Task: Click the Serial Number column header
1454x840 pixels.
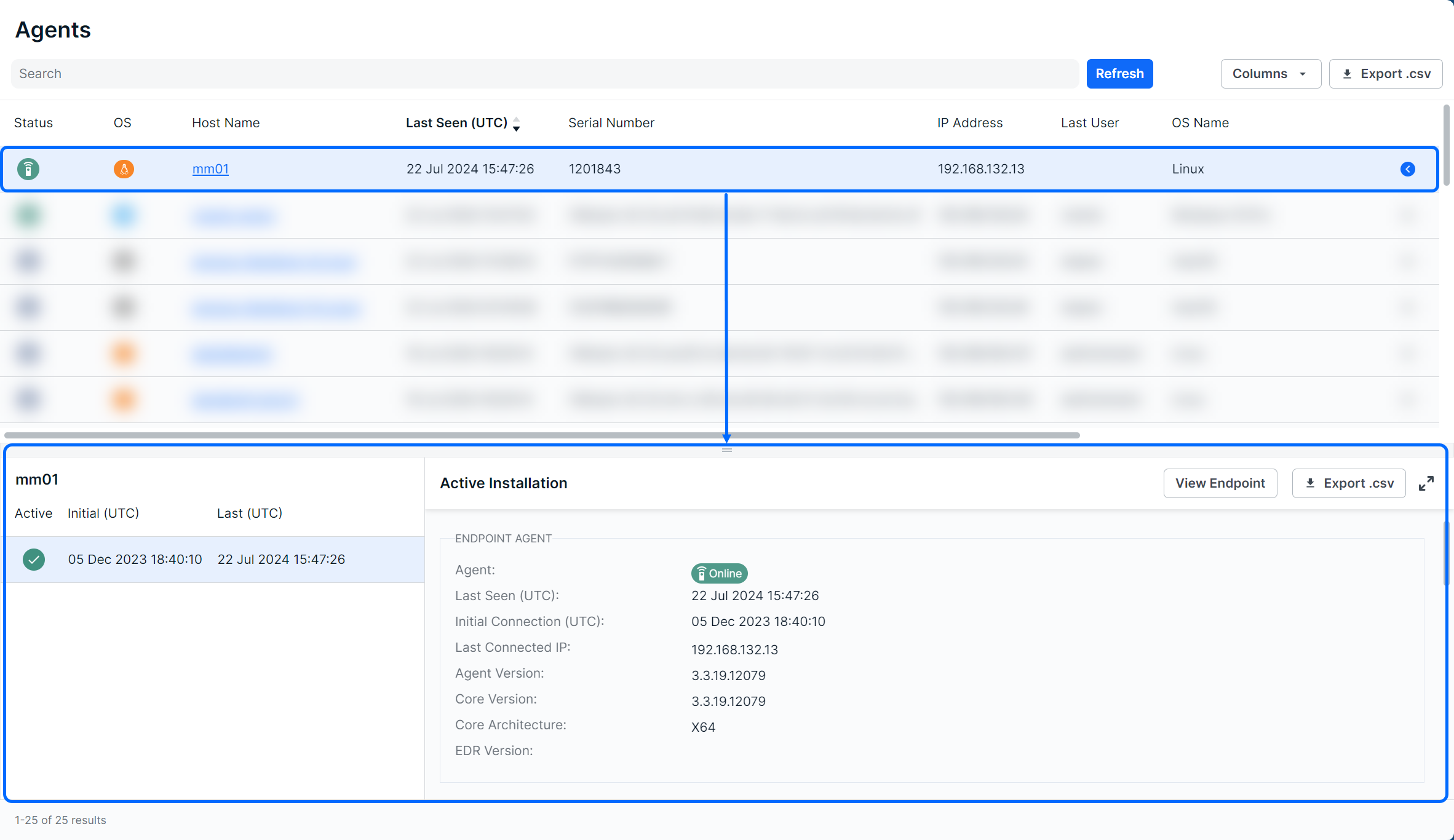Action: pos(611,123)
